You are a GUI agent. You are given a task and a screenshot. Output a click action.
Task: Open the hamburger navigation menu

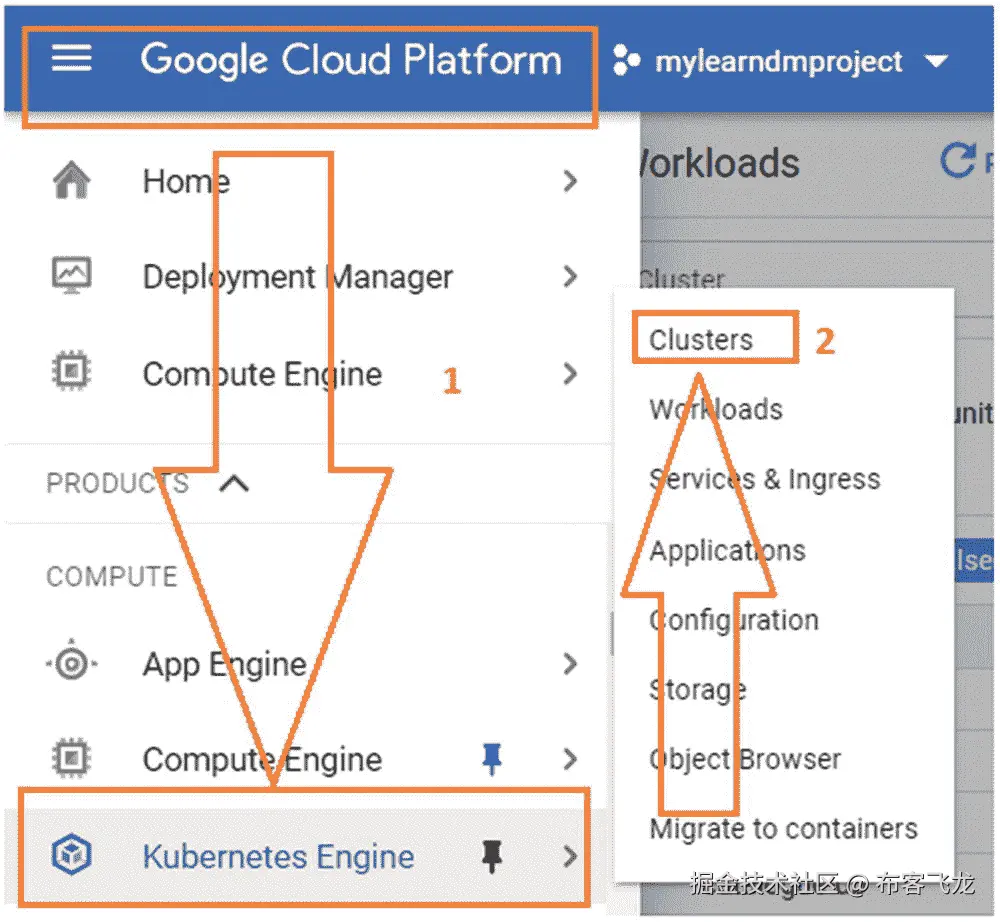tap(71, 60)
